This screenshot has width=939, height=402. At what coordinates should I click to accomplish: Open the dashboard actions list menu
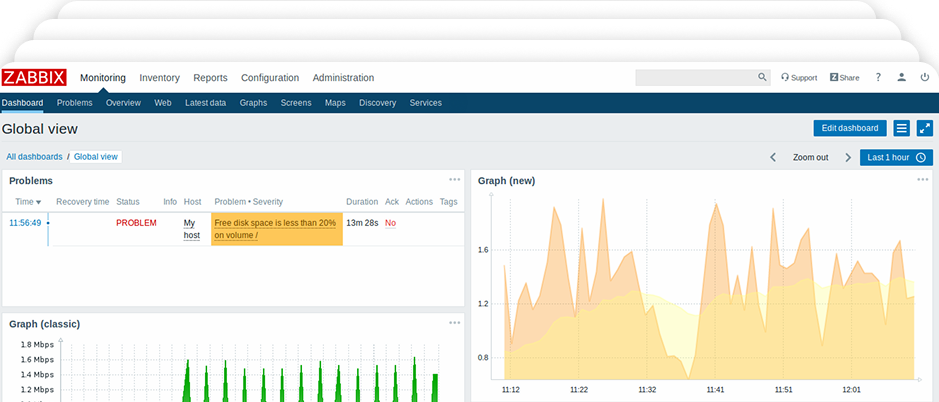(x=901, y=128)
